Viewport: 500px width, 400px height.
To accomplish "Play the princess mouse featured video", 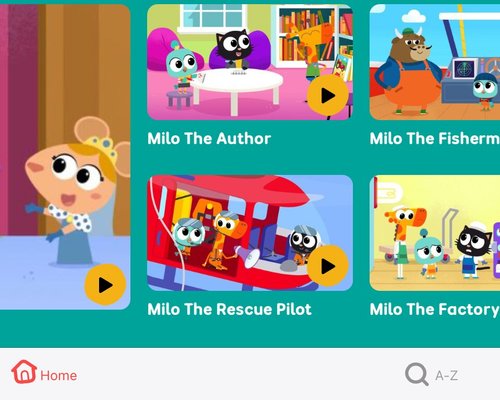I will pos(105,285).
